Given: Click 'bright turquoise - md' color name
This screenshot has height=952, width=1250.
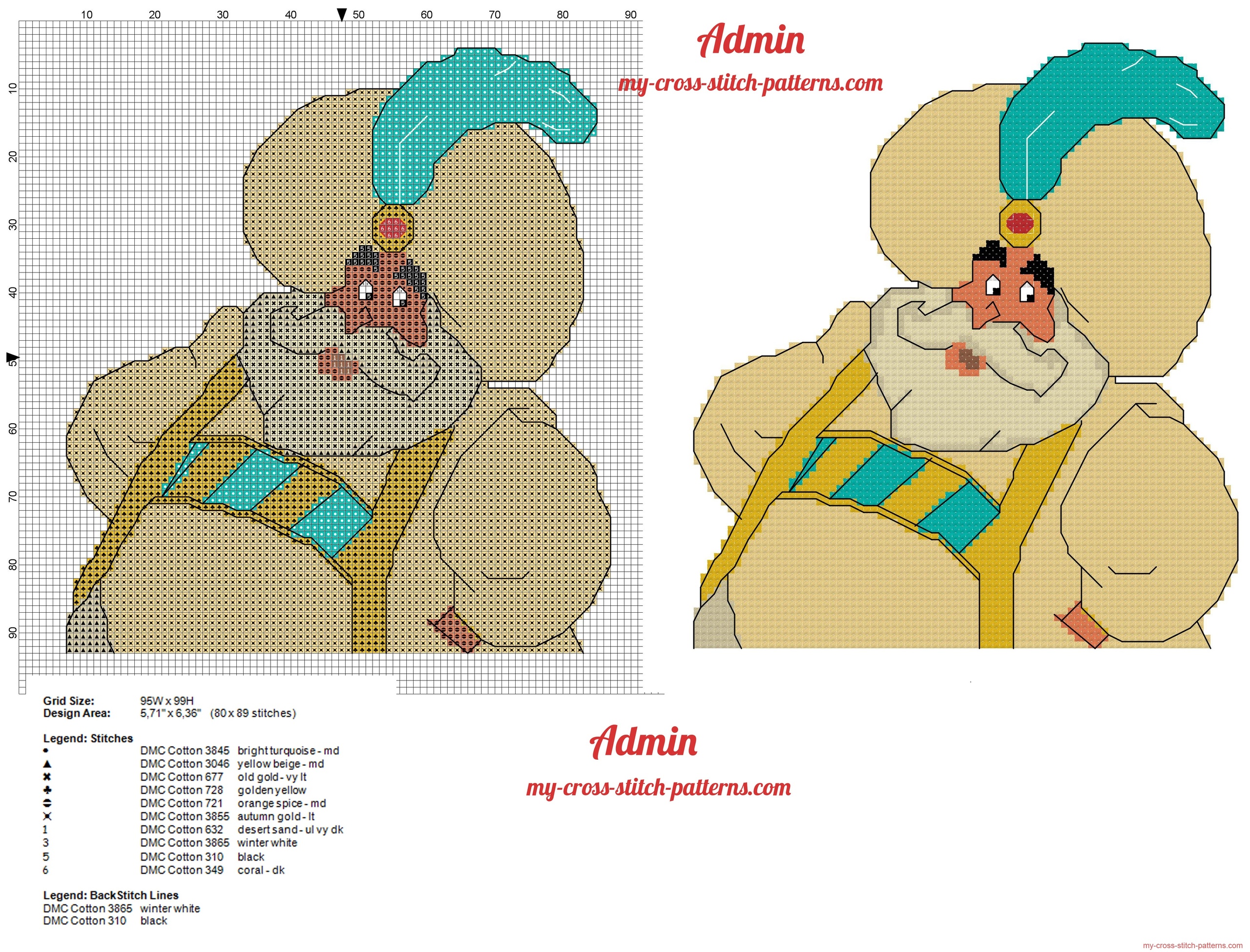Looking at the screenshot, I should click(x=289, y=751).
